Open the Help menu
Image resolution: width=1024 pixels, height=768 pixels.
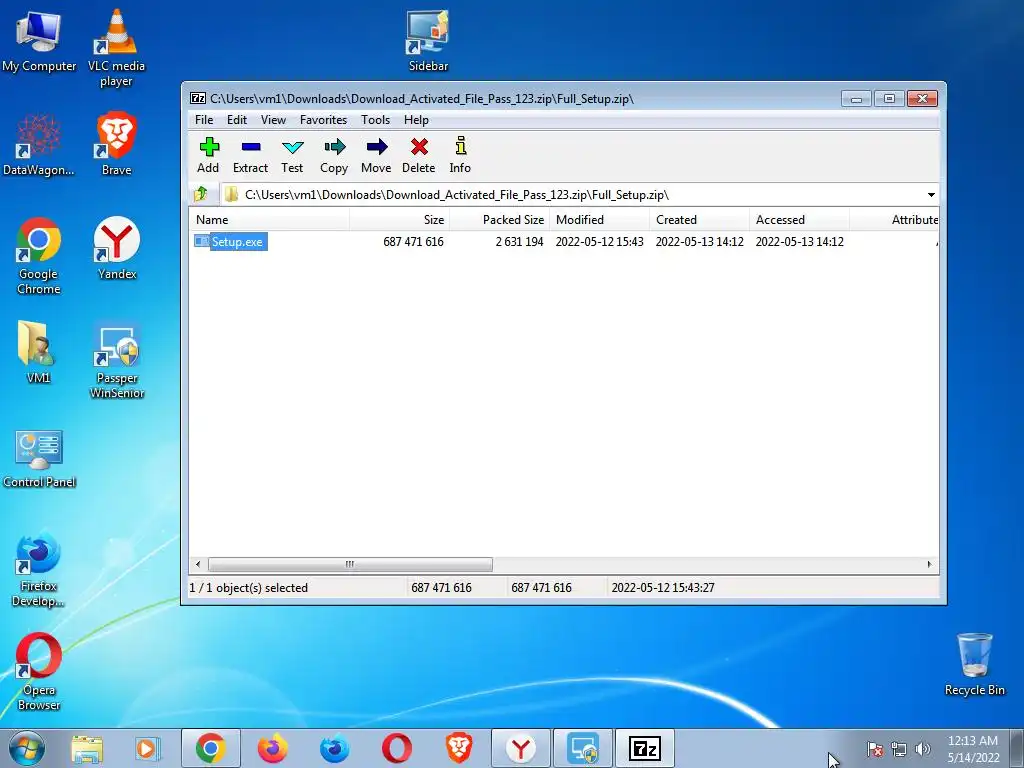[x=416, y=120]
